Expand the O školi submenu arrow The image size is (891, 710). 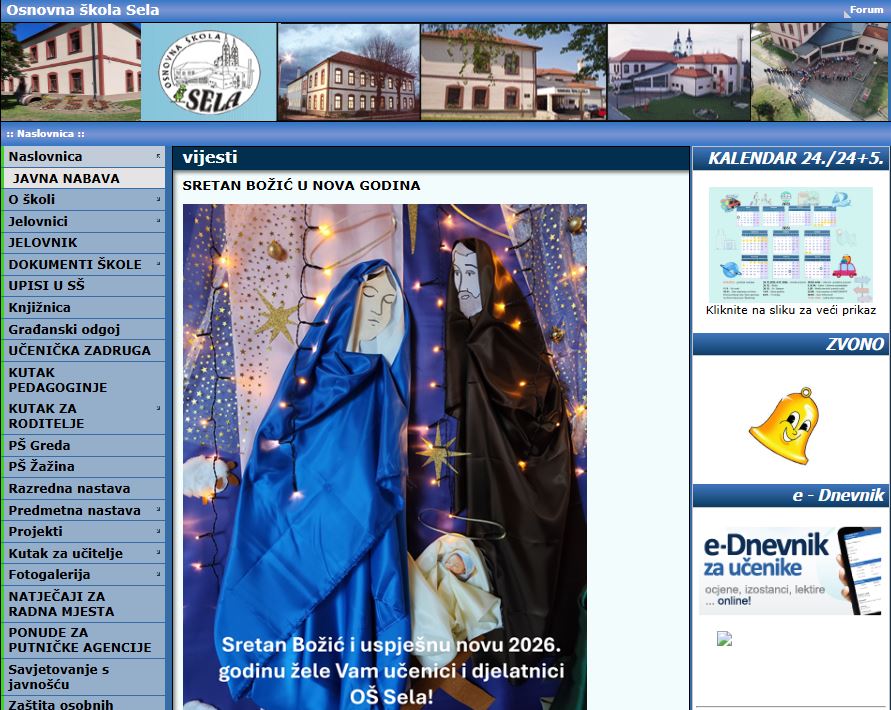click(158, 199)
